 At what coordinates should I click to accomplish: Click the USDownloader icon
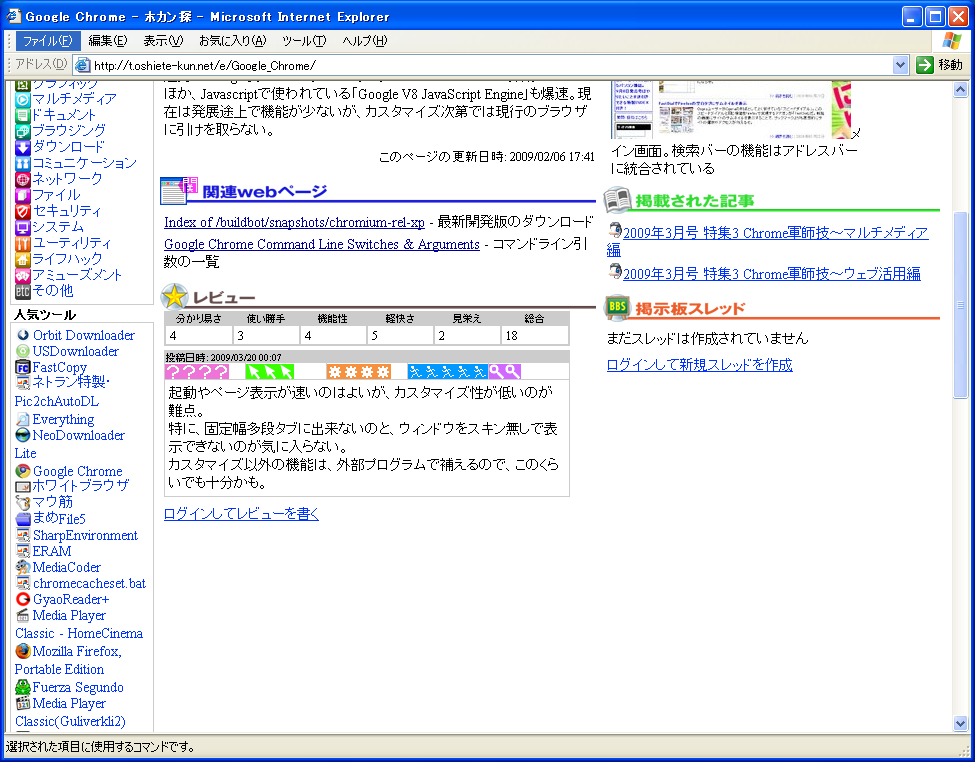[x=23, y=351]
